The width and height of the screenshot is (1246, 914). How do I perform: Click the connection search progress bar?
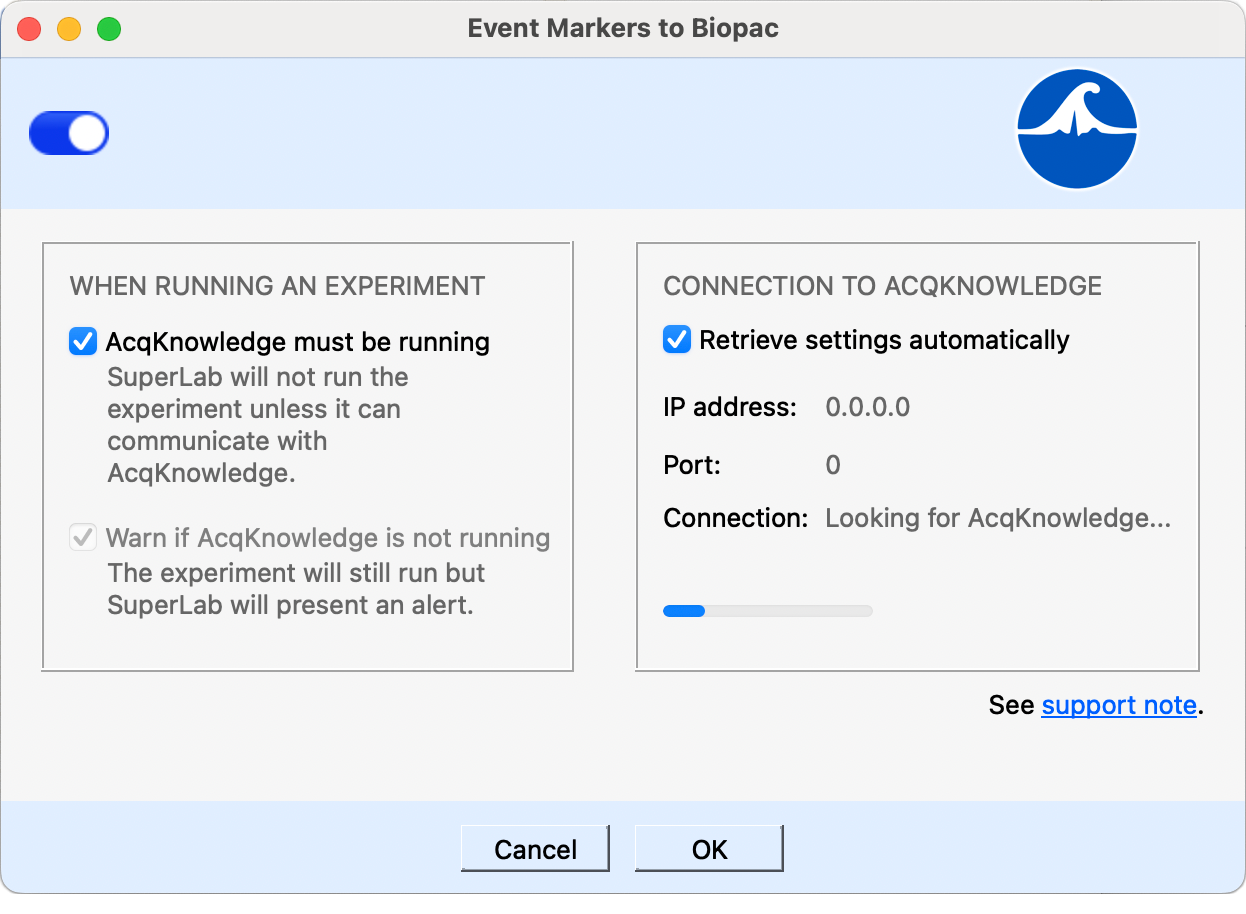point(768,610)
